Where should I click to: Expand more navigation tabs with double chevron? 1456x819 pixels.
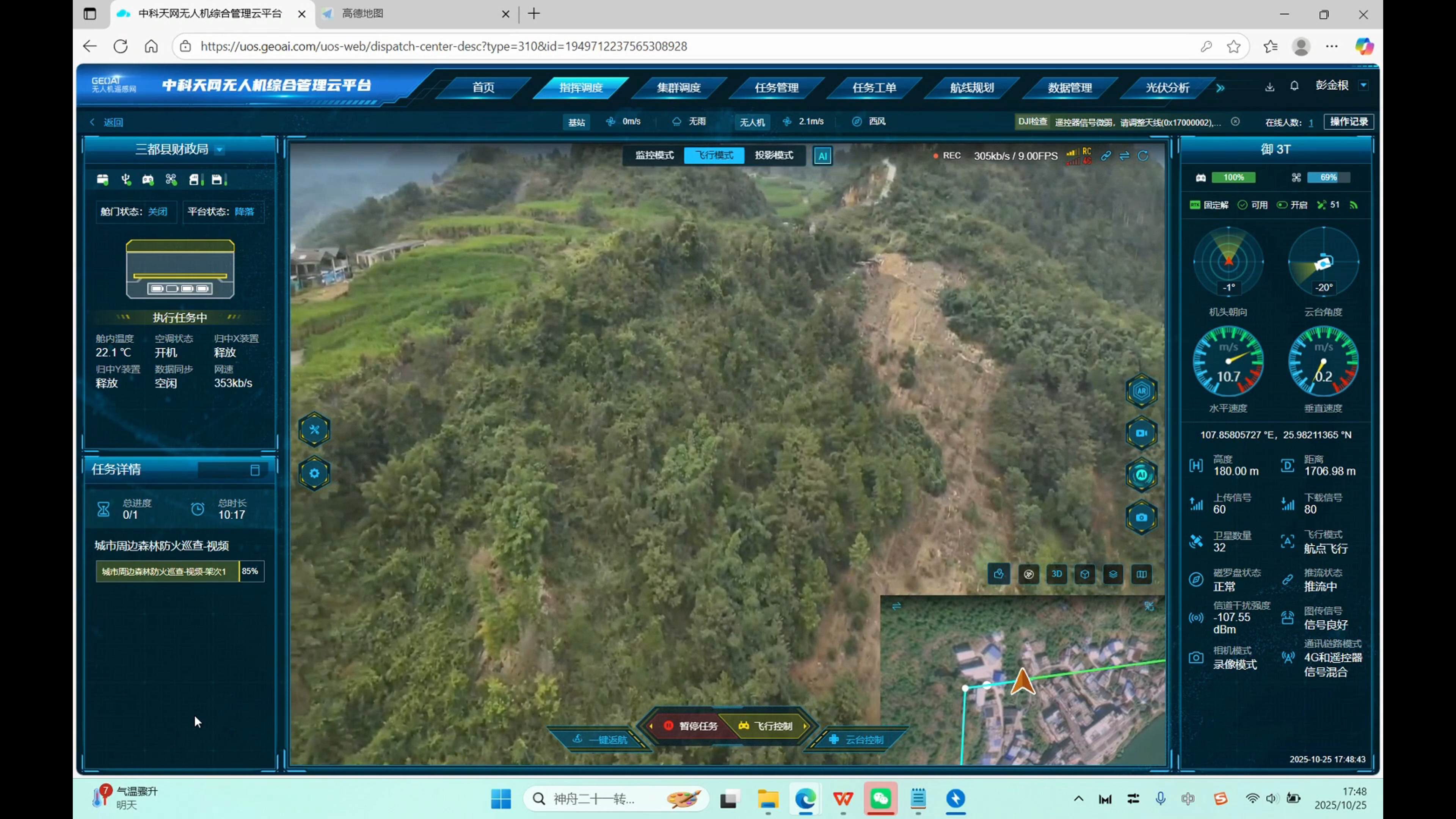(x=1220, y=88)
